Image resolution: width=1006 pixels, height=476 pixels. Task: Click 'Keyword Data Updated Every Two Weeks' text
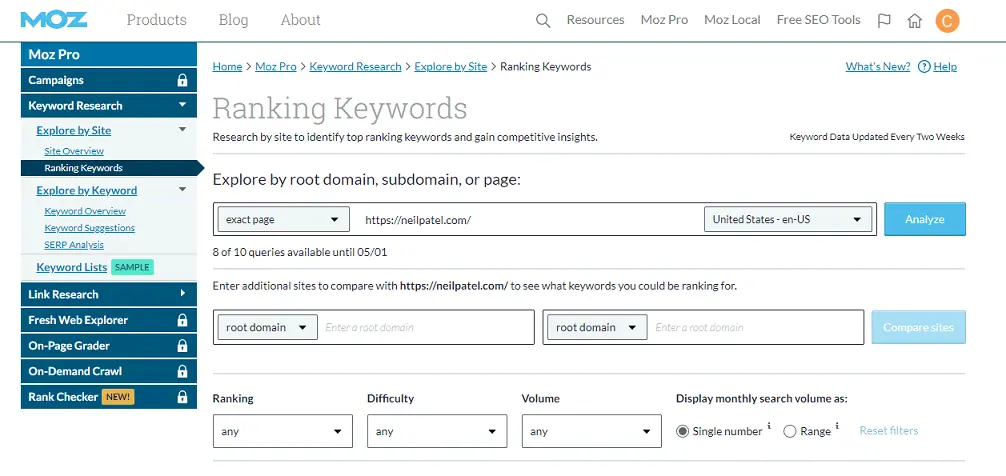[x=876, y=137]
